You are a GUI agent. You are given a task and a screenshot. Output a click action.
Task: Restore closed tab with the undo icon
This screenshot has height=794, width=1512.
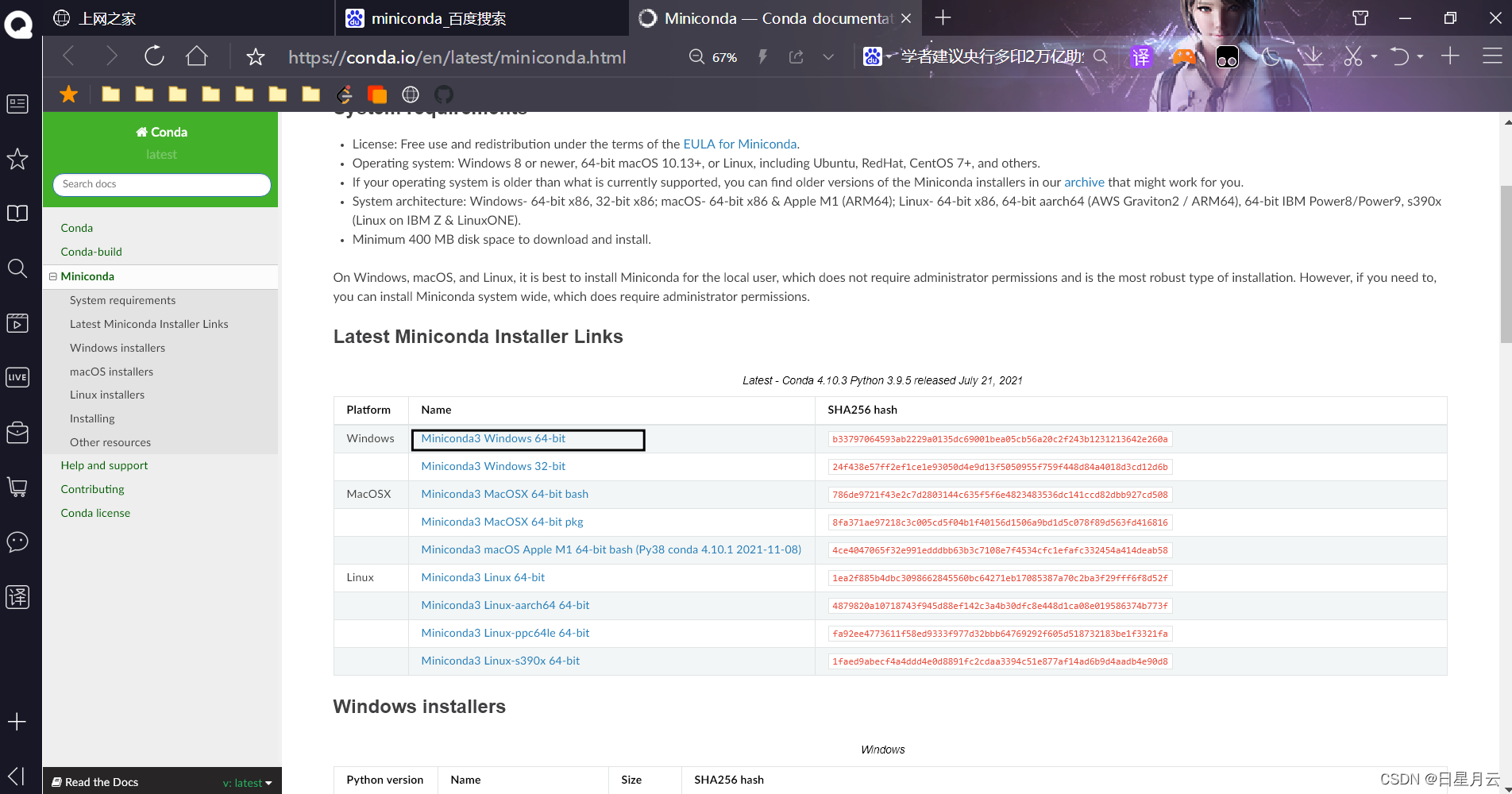click(1399, 56)
